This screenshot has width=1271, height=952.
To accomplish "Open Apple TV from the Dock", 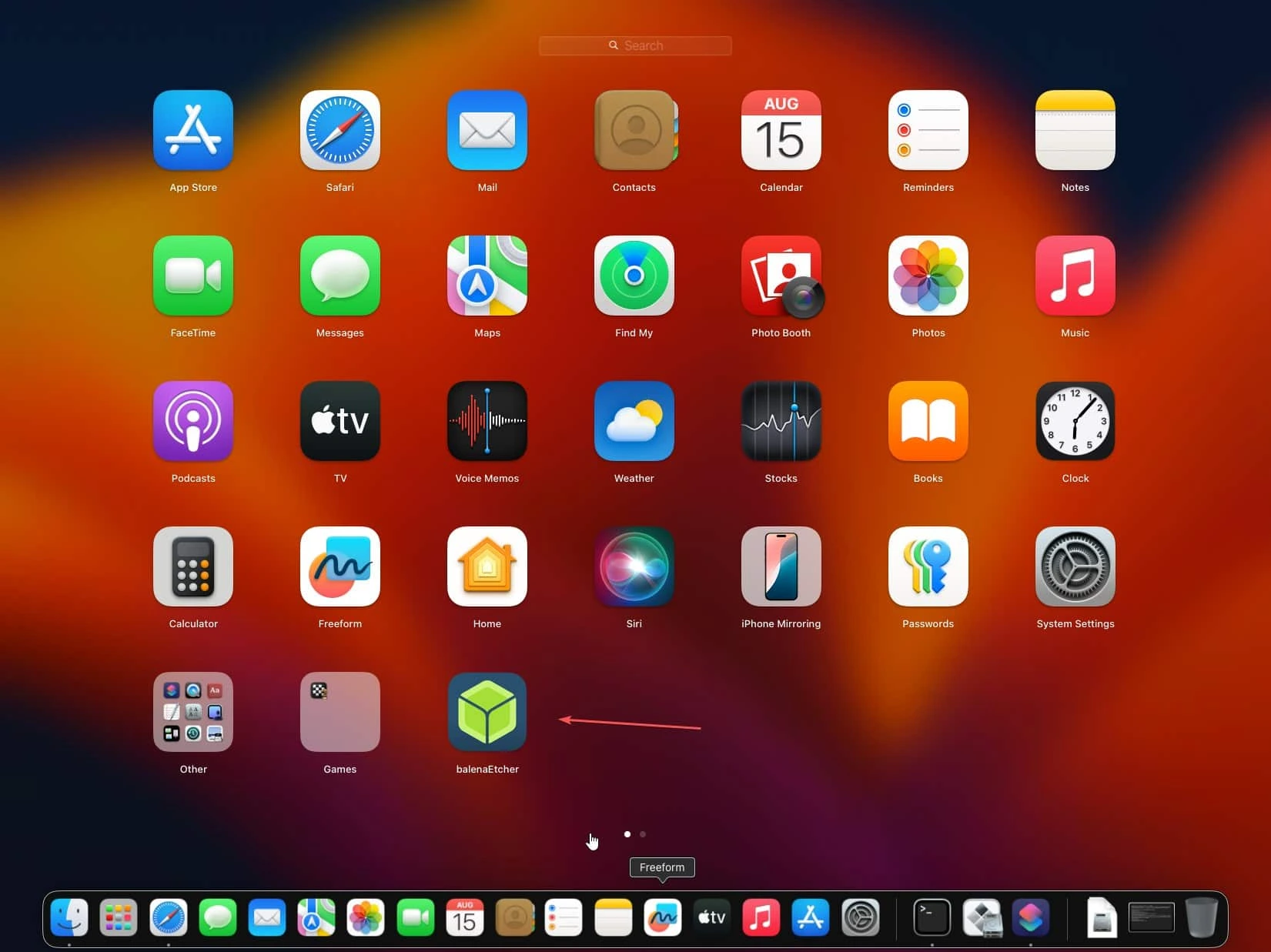I will (712, 917).
